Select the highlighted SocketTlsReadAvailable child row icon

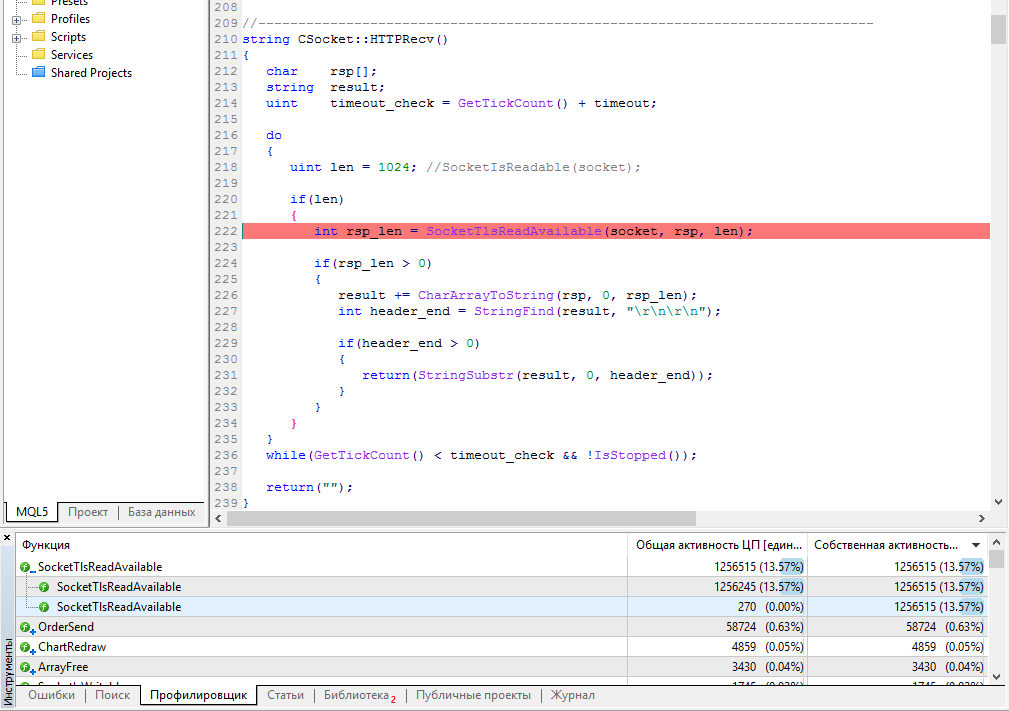44,607
